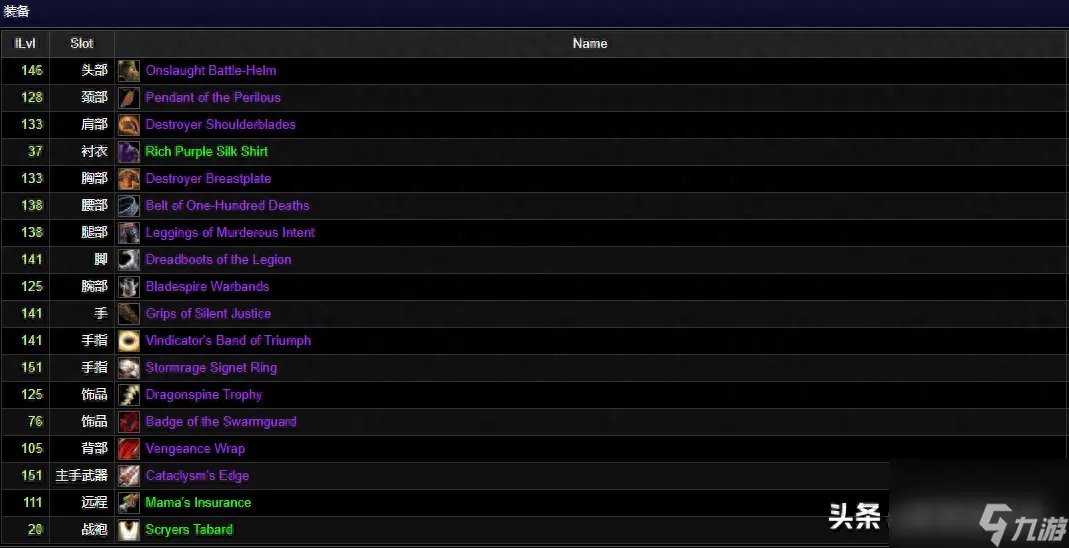Open the Bladespire Warbands item link
The height and width of the screenshot is (548, 1069).
(207, 287)
